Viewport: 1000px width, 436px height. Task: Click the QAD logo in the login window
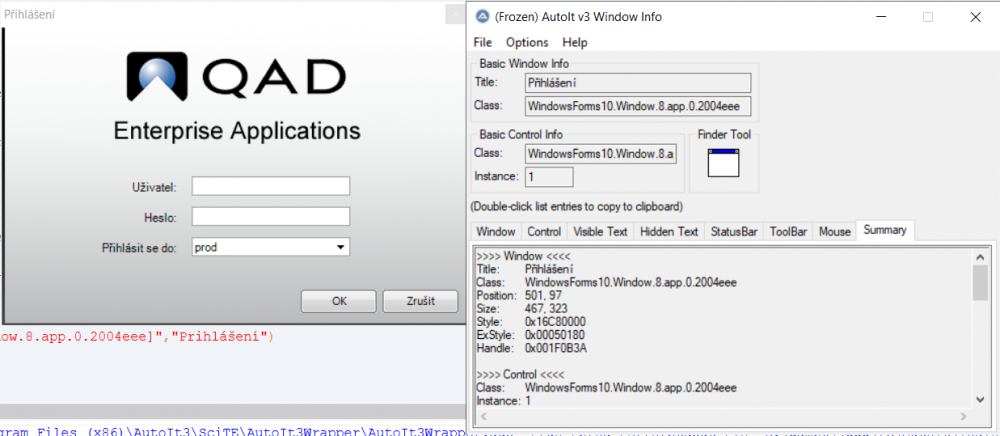[236, 76]
